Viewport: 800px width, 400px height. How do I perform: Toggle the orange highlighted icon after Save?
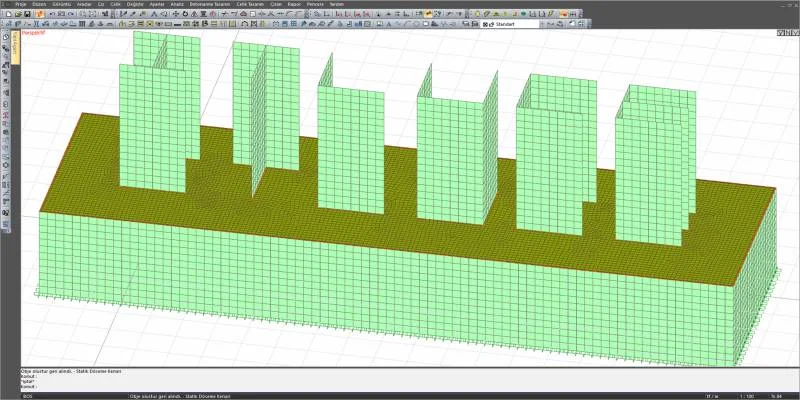point(40,14)
